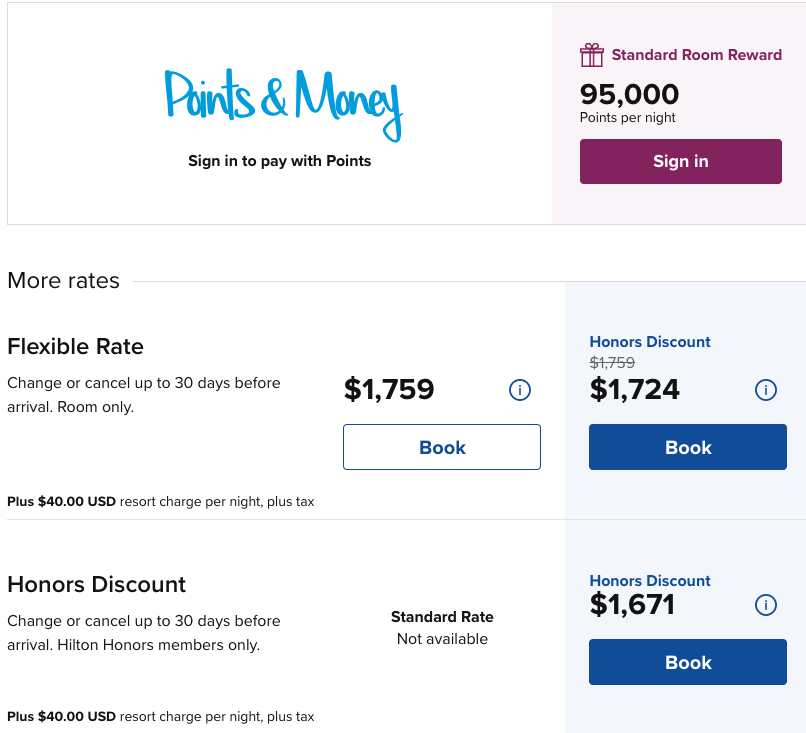Screen dimensions: 806x733
Task: Click the 95,000 points per night value
Action: click(x=630, y=95)
